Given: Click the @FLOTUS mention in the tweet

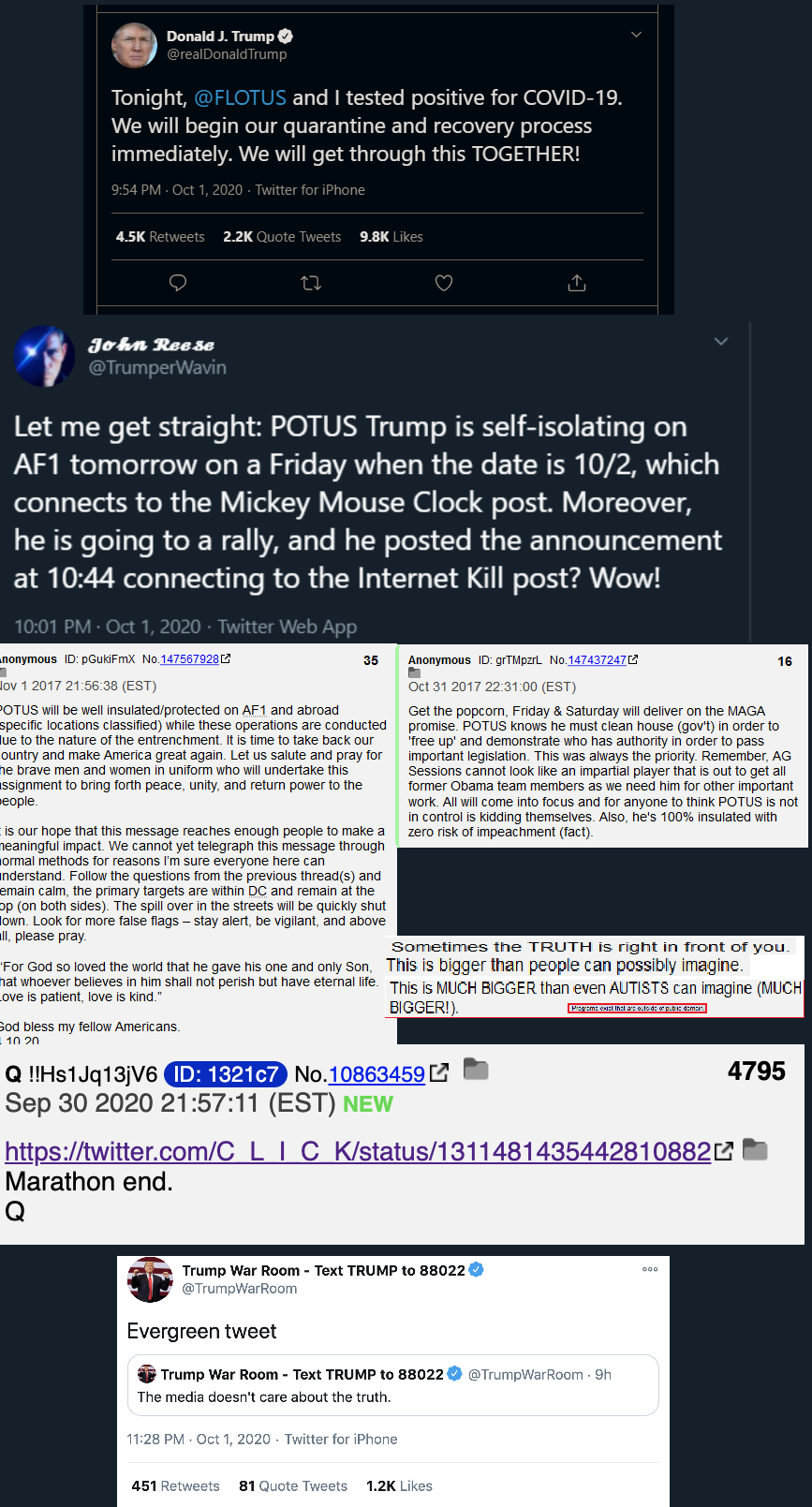Looking at the screenshot, I should click(240, 97).
